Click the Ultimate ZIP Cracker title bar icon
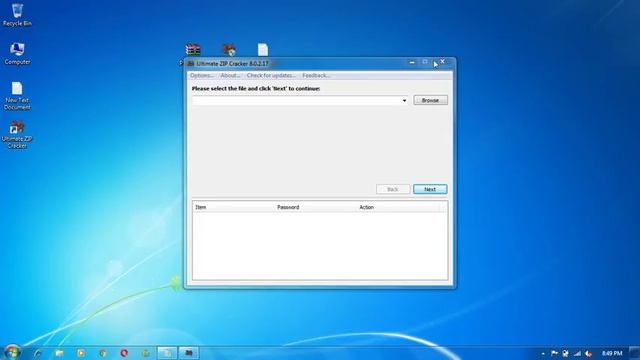This screenshot has width=640, height=360. coord(191,64)
